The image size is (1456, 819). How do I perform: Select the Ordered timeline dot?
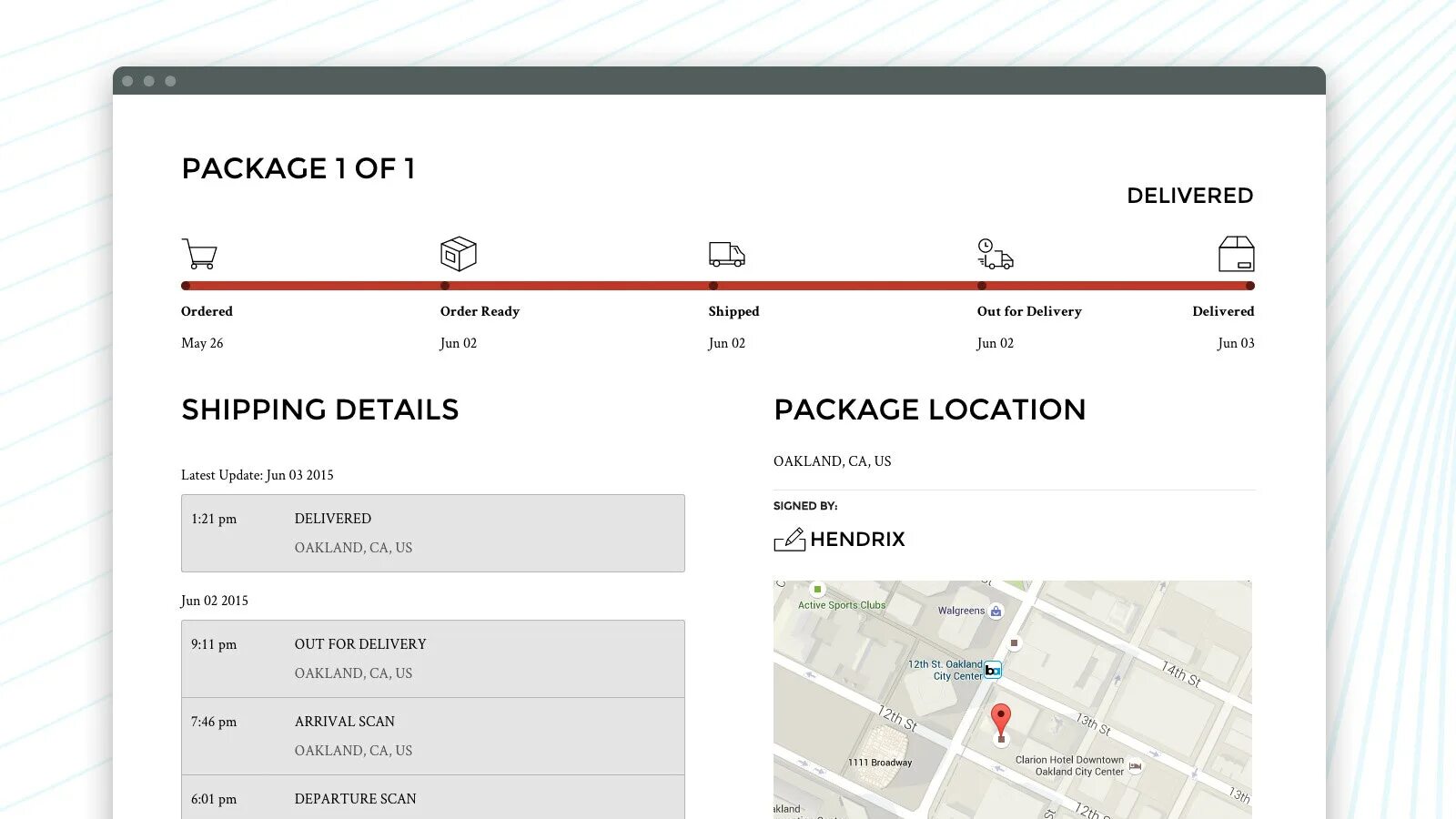186,286
